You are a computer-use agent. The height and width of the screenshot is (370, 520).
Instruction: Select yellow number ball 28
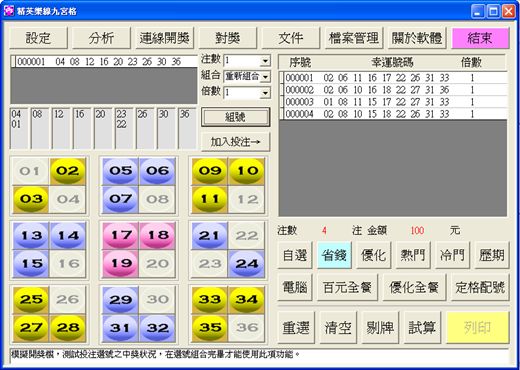pos(67,328)
